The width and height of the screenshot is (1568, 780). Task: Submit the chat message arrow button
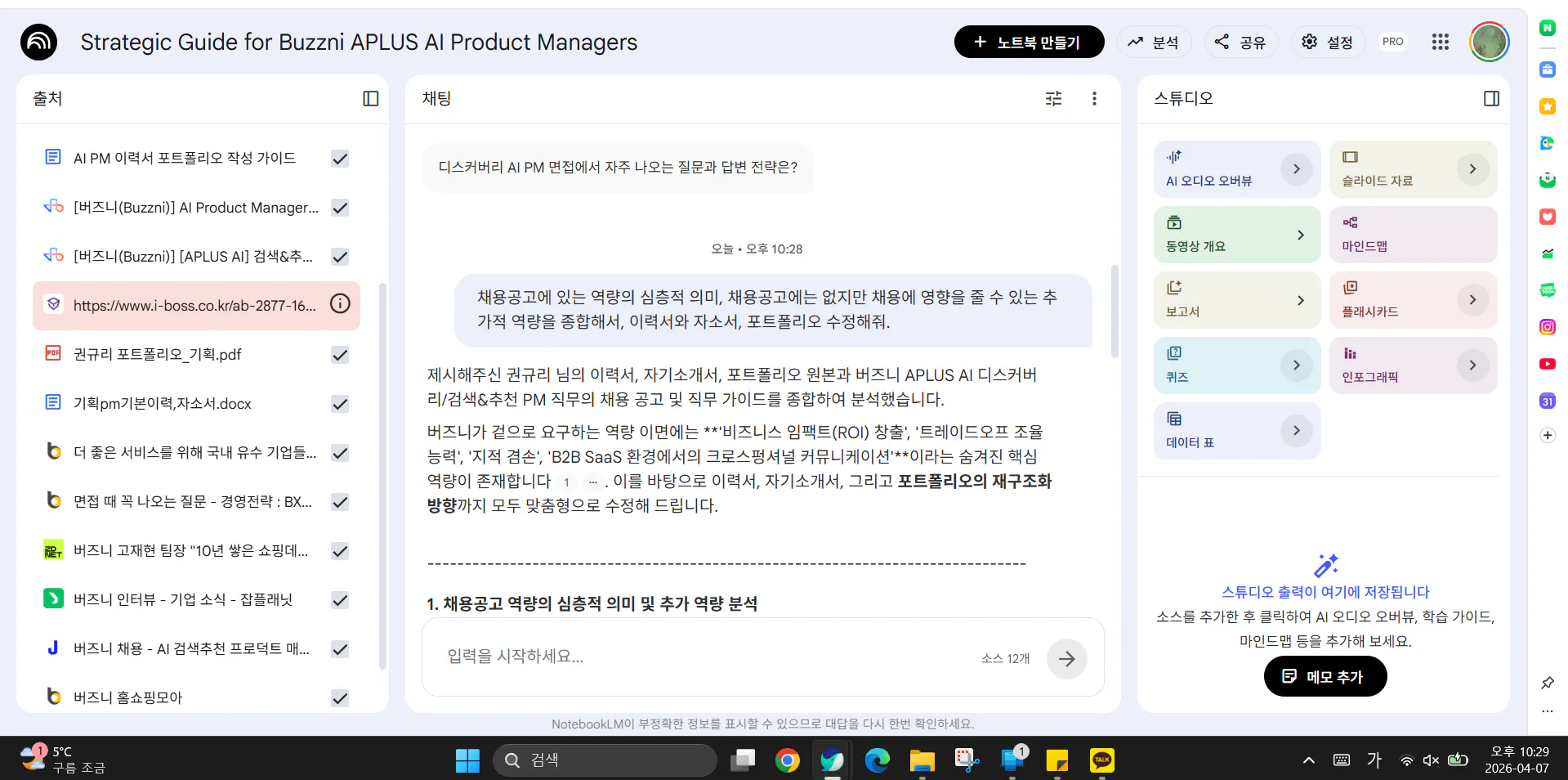click(x=1067, y=658)
